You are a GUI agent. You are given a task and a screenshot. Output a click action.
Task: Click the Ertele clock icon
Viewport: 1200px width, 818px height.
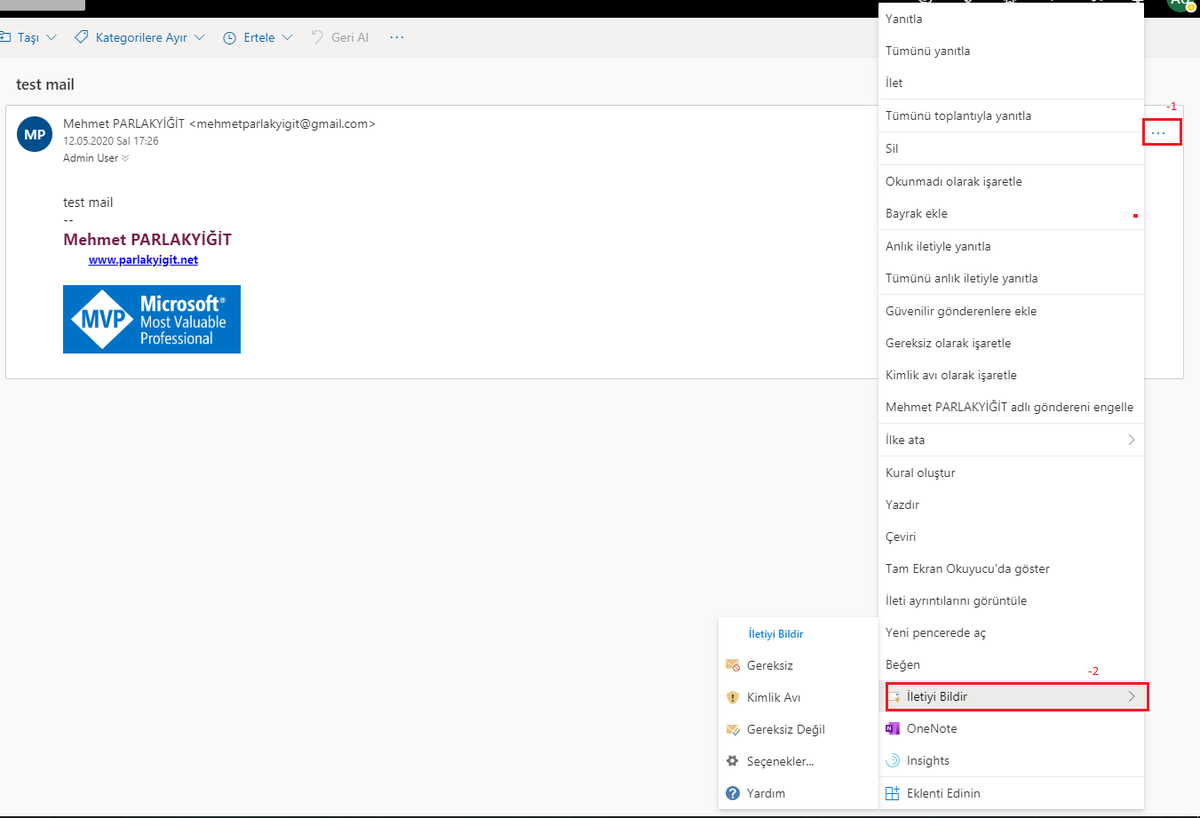[x=229, y=38]
